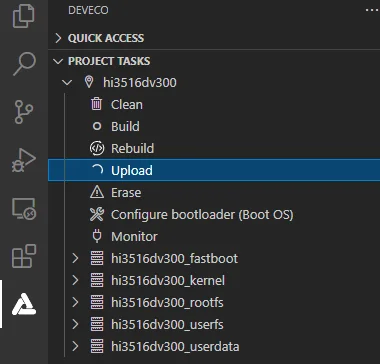Image resolution: width=380 pixels, height=364 pixels.
Task: Open the Search view in activity bar
Action: (24, 64)
